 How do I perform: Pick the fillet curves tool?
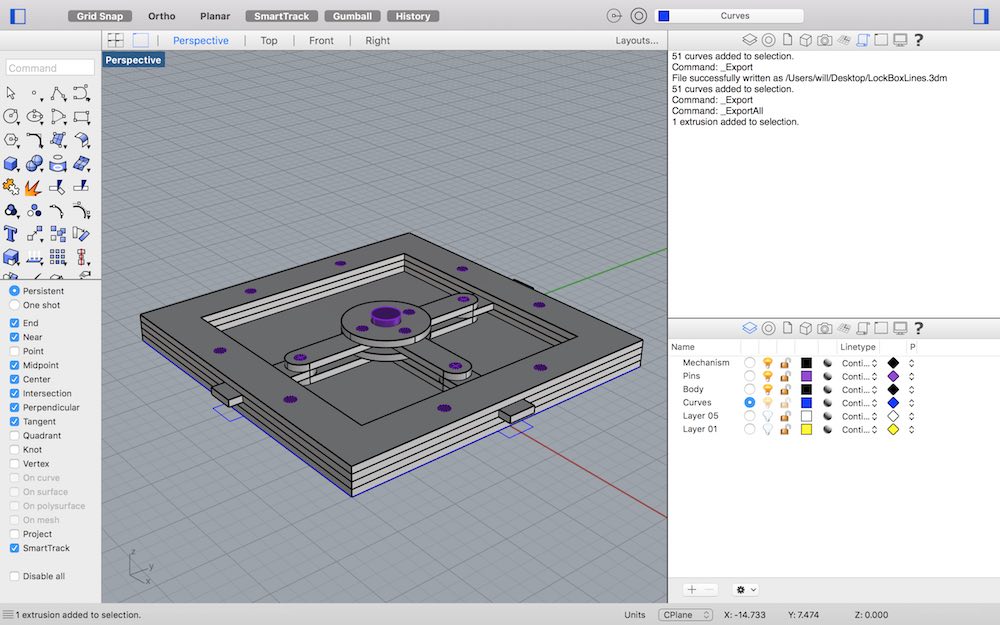point(34,140)
